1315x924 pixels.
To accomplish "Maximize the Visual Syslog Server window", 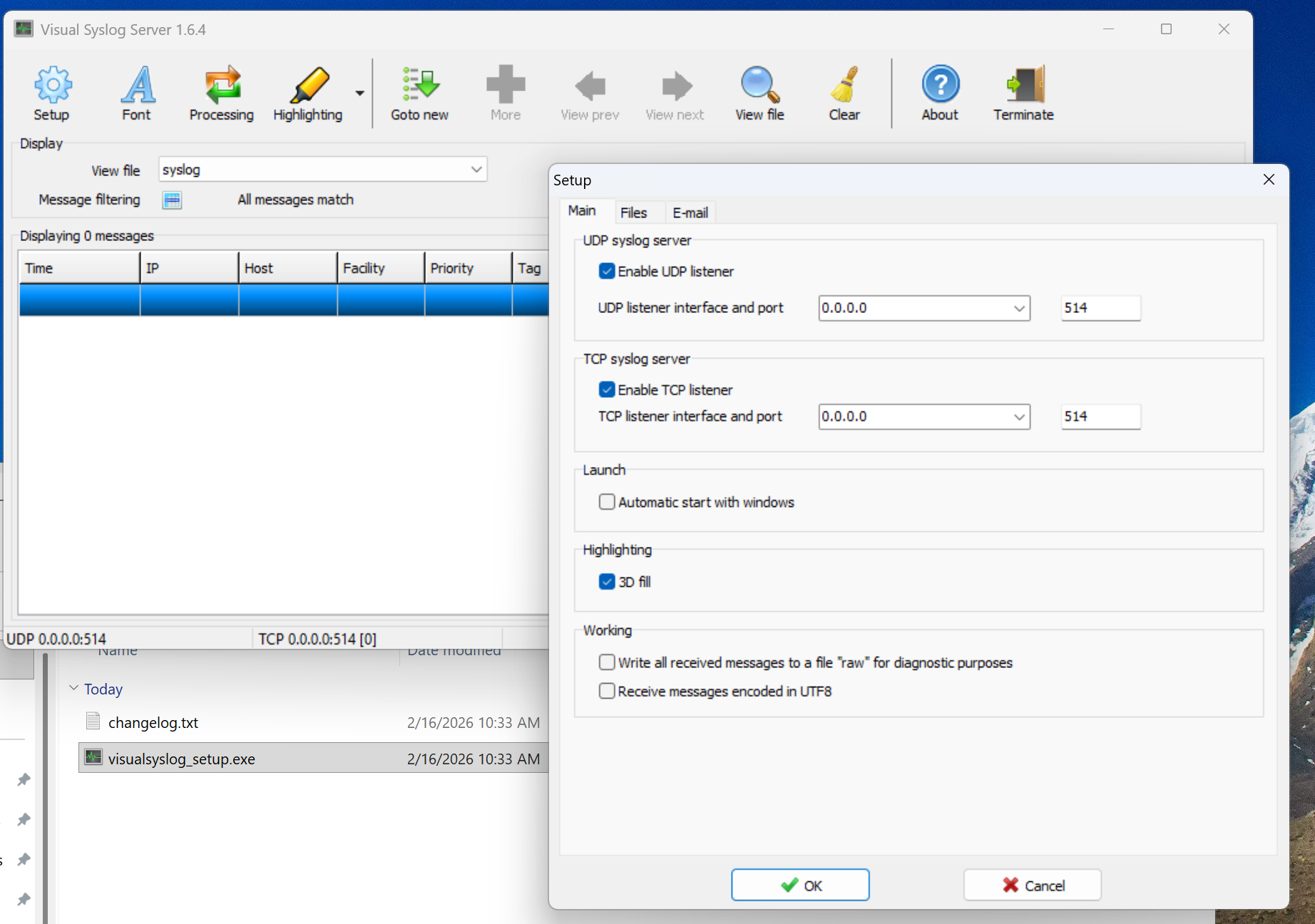I will 1166,29.
